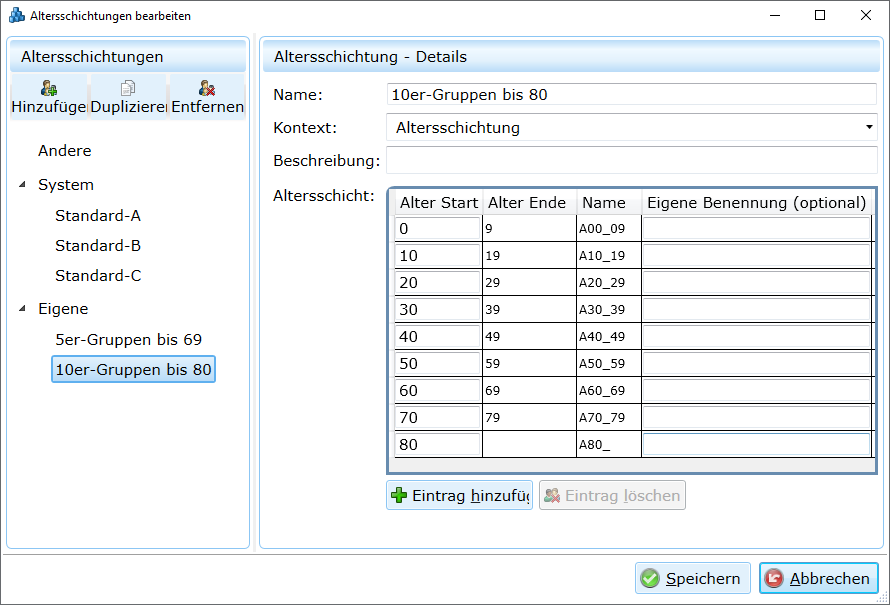Select the 5er-Gruppen bis 69 entry
The image size is (890, 605).
129,340
